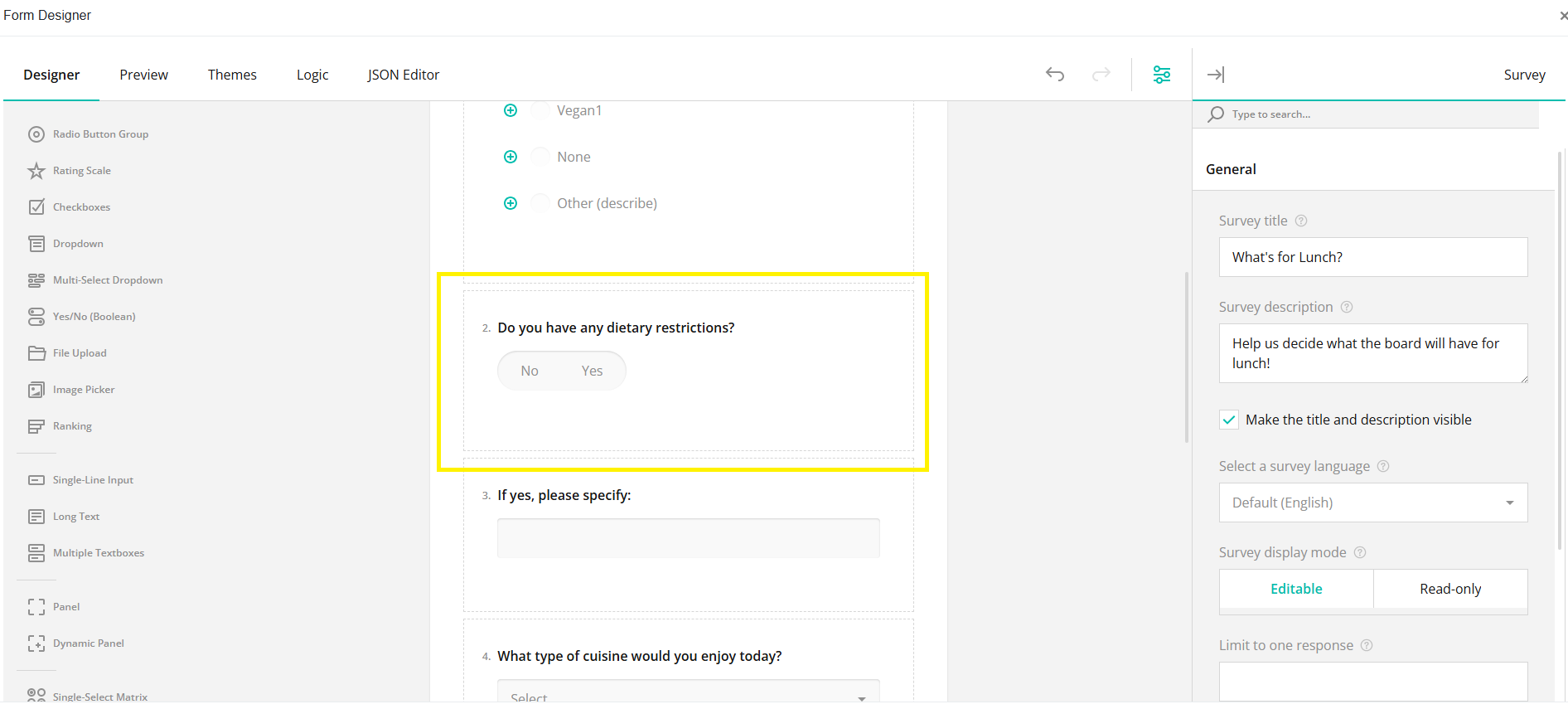Click the plus icon beside Other (describe)
The width and height of the screenshot is (1568, 709).
(x=511, y=203)
